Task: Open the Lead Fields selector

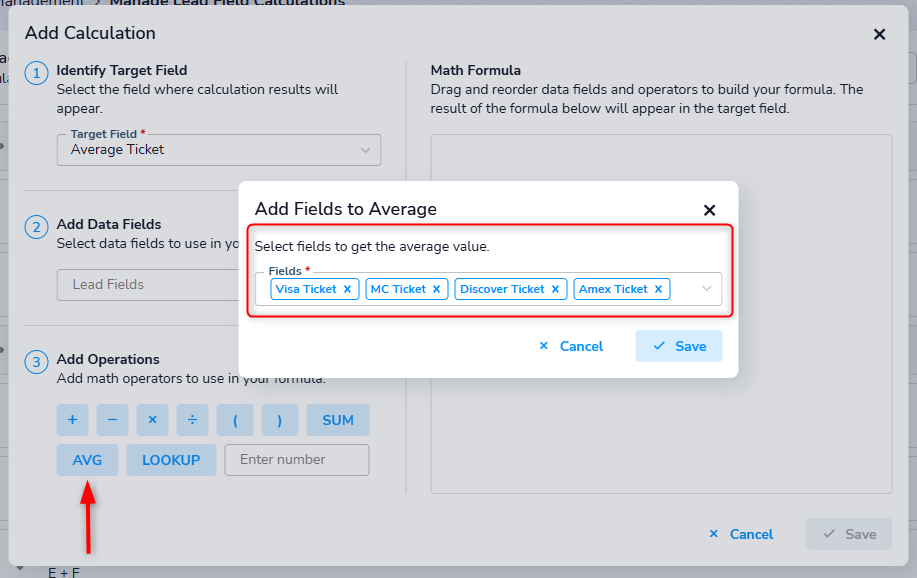Action: pyautogui.click(x=150, y=284)
